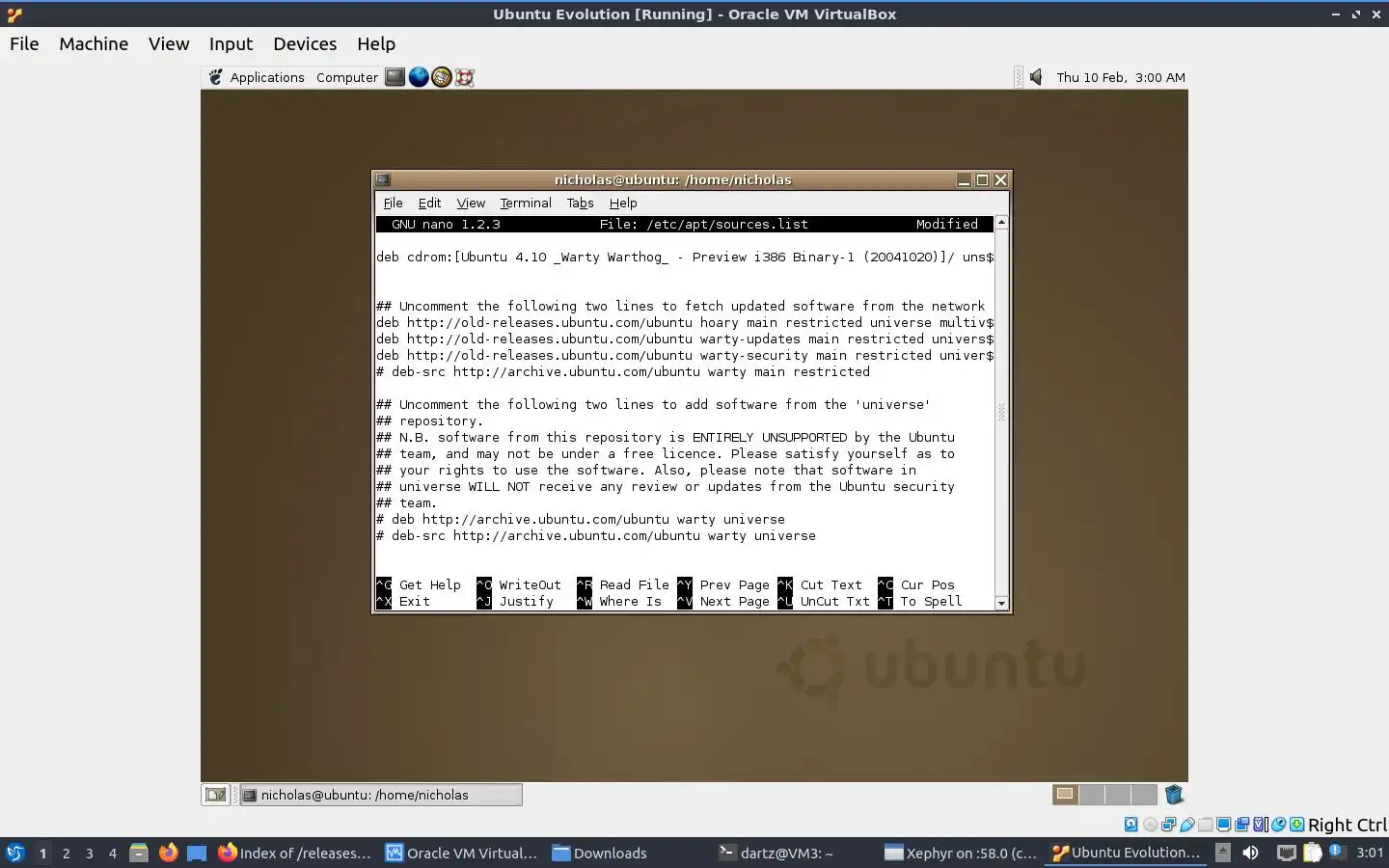Open the file manager launcher in host taskbar
This screenshot has width=1389, height=868.
tap(139, 853)
